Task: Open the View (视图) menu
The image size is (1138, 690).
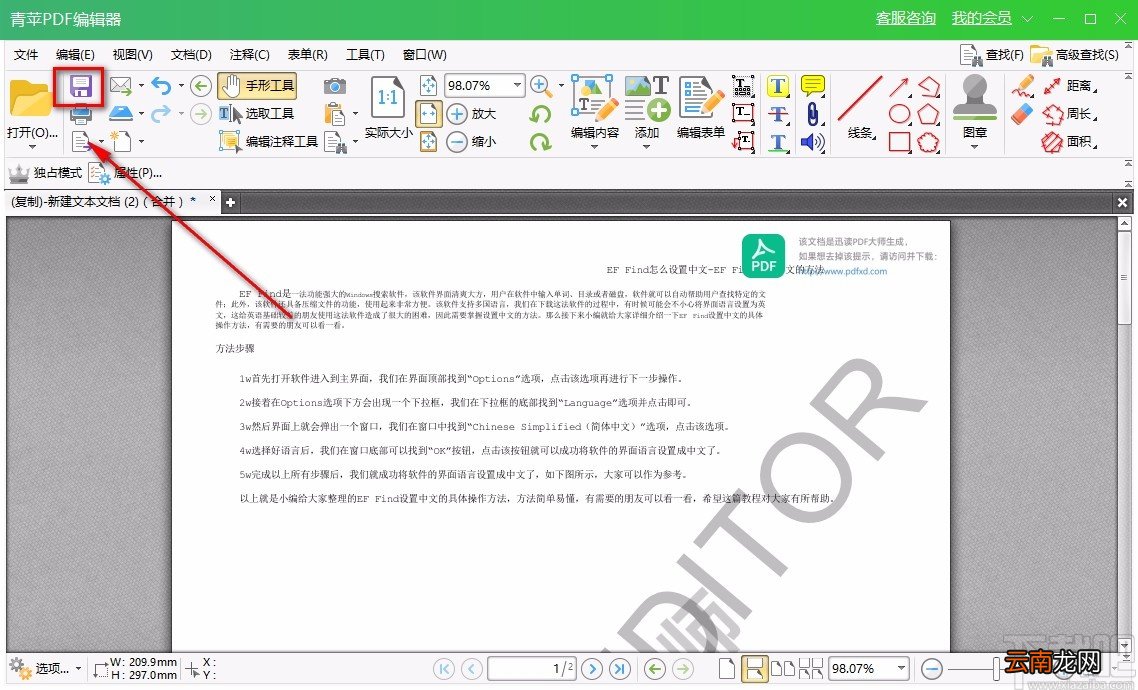Action: pos(132,54)
